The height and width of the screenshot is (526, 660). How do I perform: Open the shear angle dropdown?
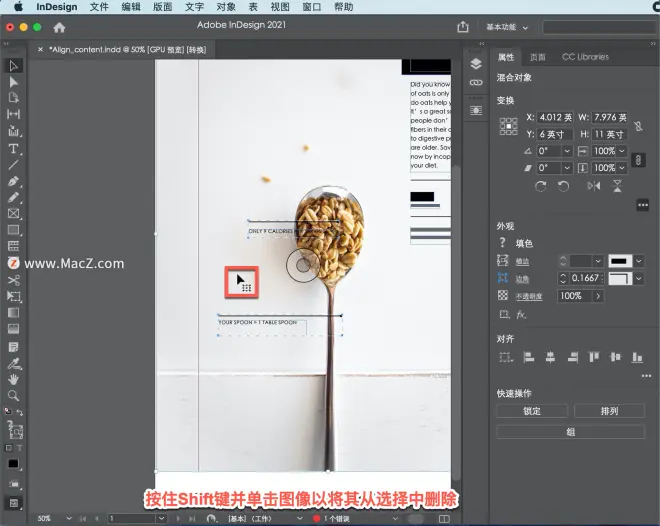[567, 168]
